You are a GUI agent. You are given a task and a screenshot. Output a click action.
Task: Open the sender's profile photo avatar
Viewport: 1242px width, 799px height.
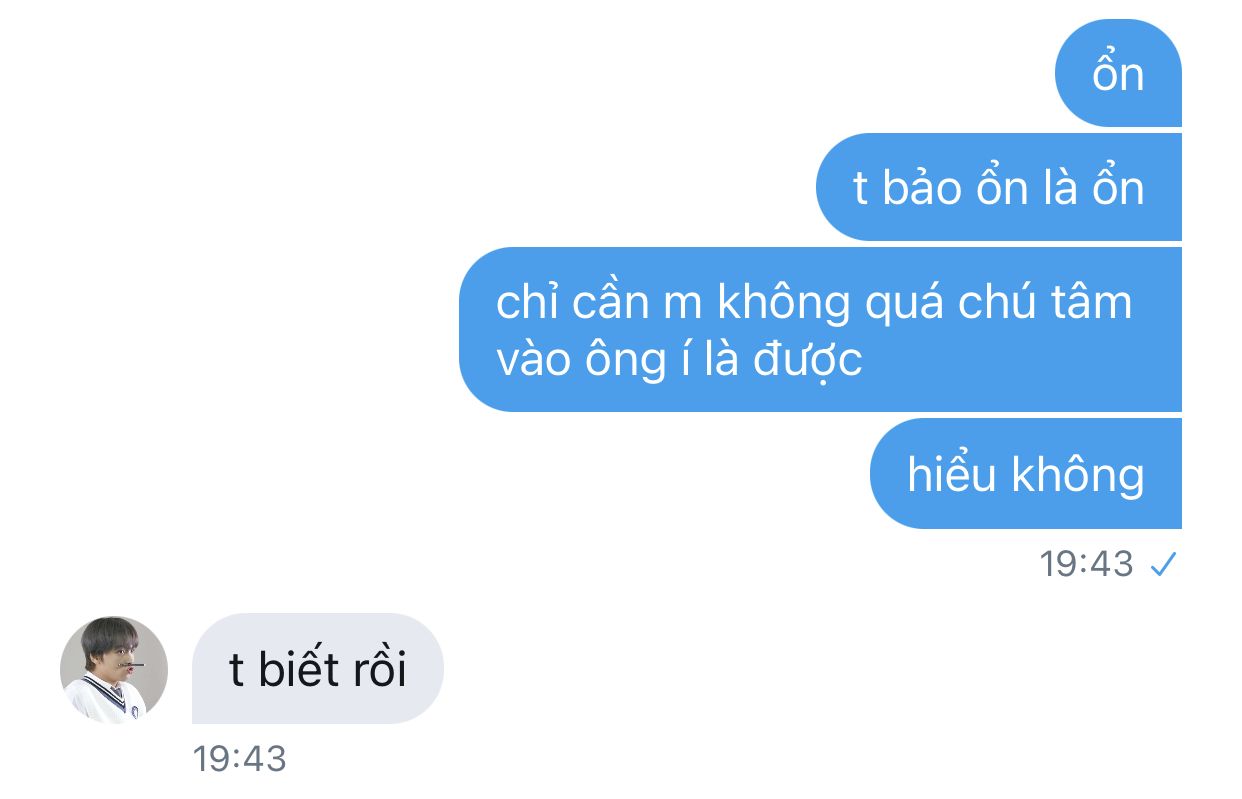[114, 668]
